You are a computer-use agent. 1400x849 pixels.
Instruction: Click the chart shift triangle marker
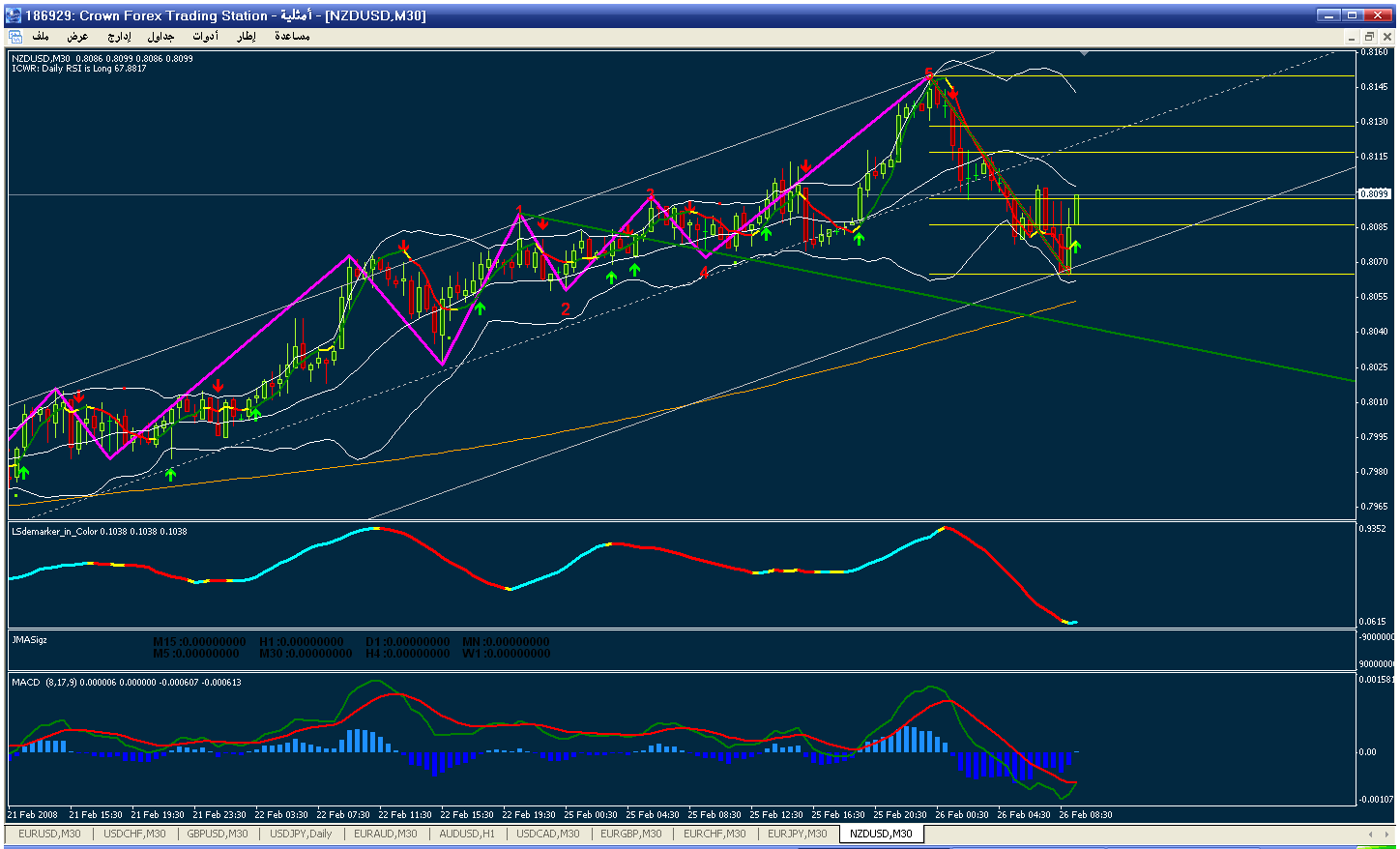[x=1084, y=52]
